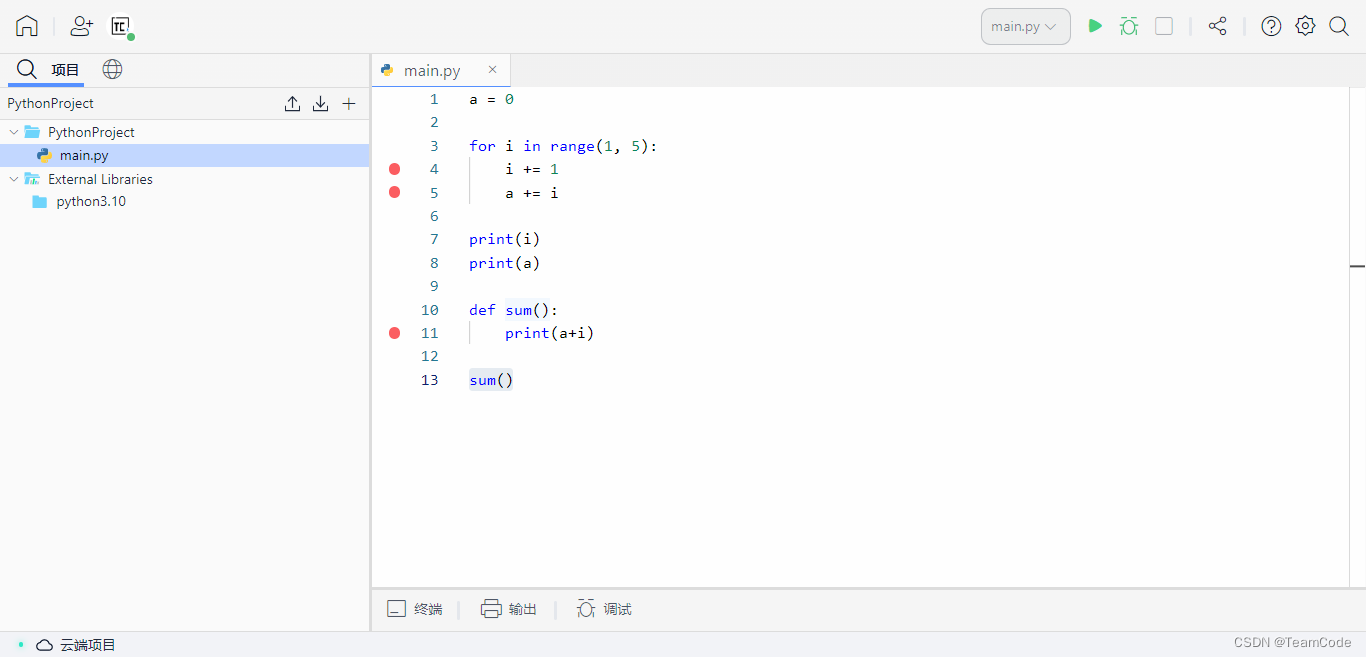Download PythonProject with download icon
This screenshot has width=1366, height=657.
click(x=320, y=103)
